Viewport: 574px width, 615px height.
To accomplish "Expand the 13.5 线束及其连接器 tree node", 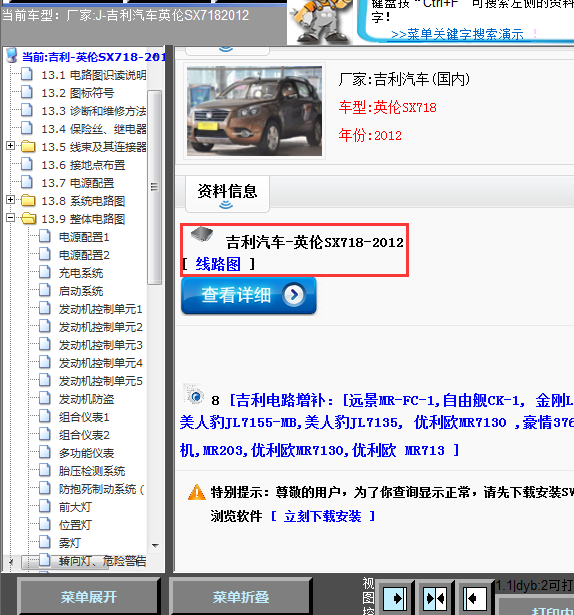I will (x=11, y=146).
